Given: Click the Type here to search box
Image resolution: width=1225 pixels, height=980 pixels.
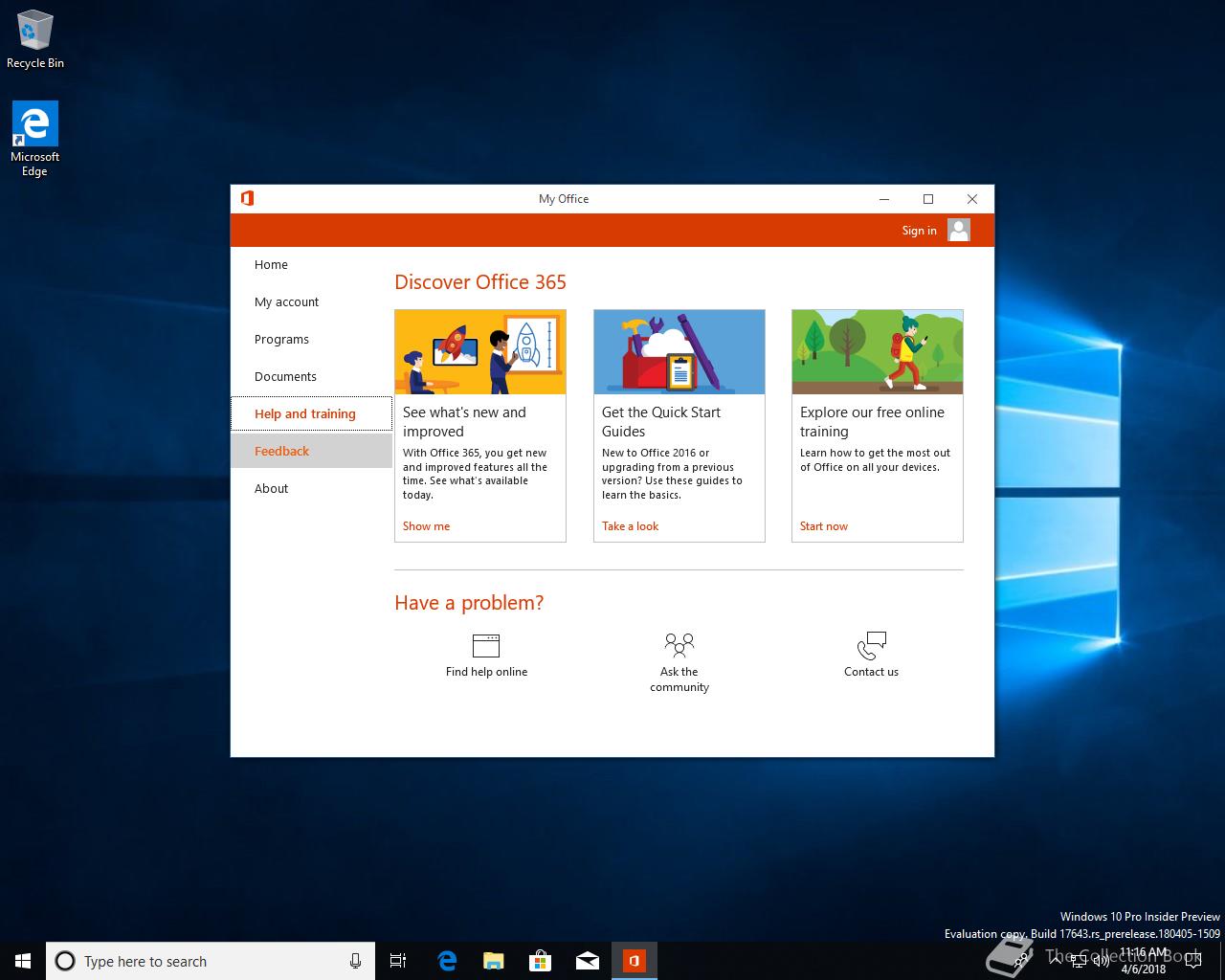Looking at the screenshot, I should pos(210,961).
